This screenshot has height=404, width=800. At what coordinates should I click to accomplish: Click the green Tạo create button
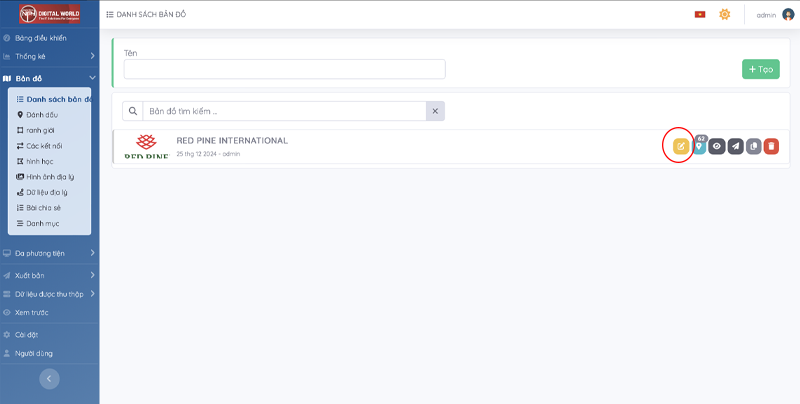coord(761,69)
